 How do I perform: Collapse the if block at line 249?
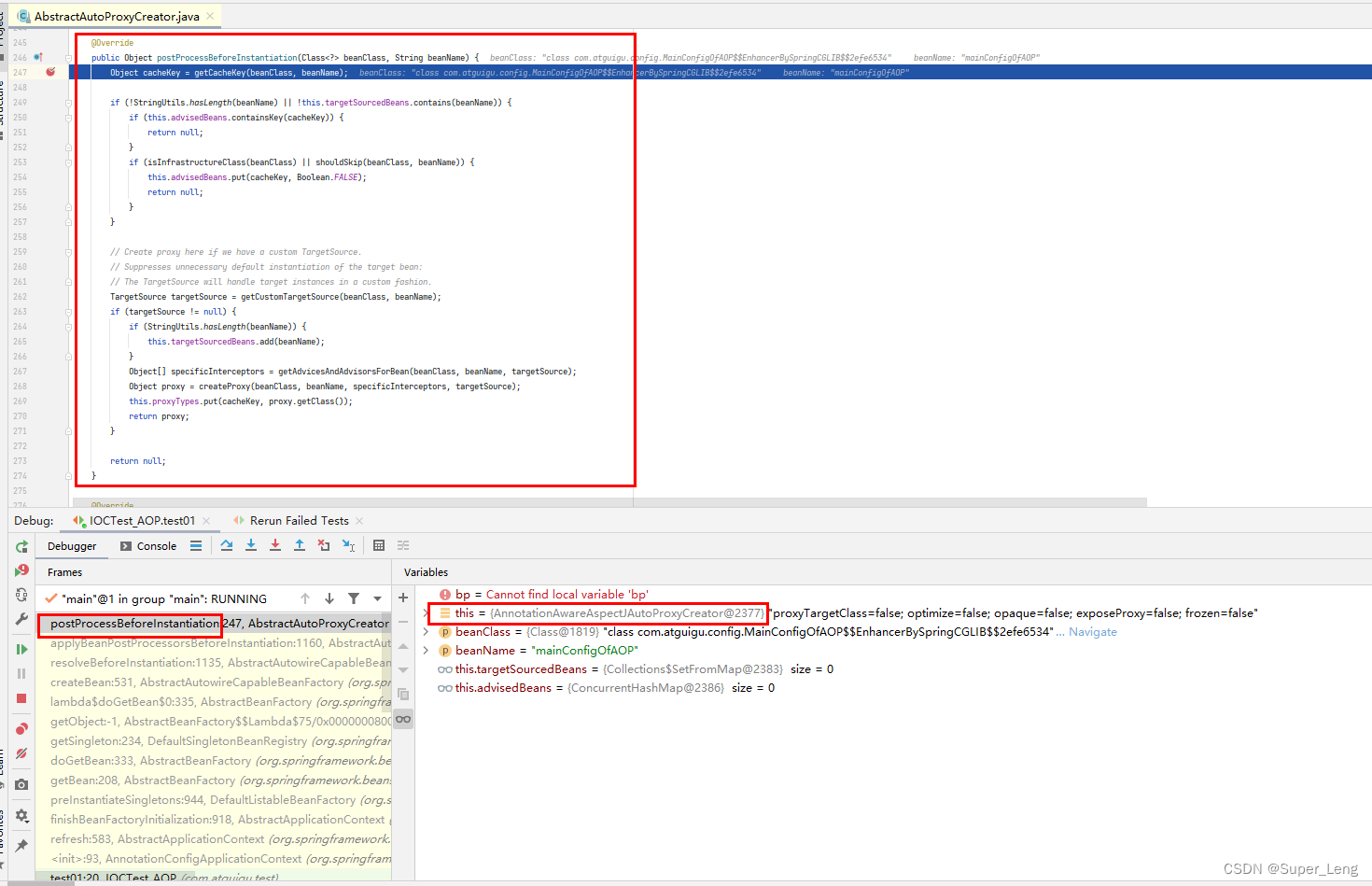[x=69, y=103]
